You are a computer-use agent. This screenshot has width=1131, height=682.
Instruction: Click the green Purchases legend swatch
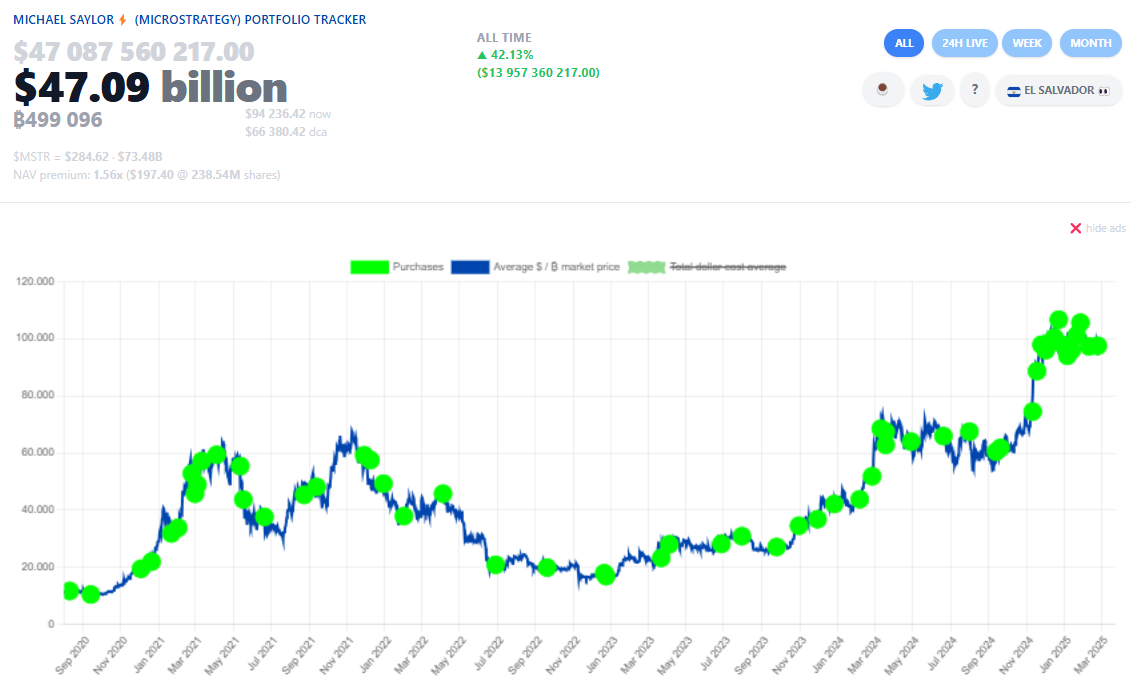coord(369,267)
